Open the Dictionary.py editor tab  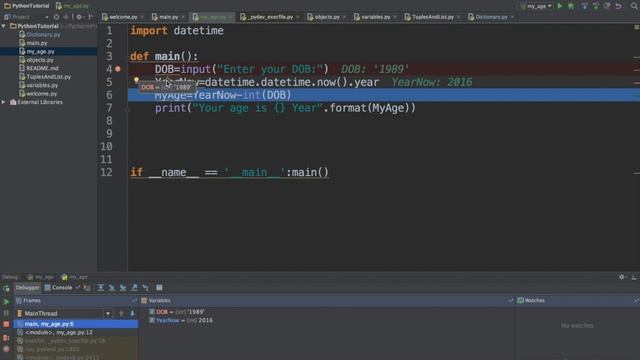[491, 17]
